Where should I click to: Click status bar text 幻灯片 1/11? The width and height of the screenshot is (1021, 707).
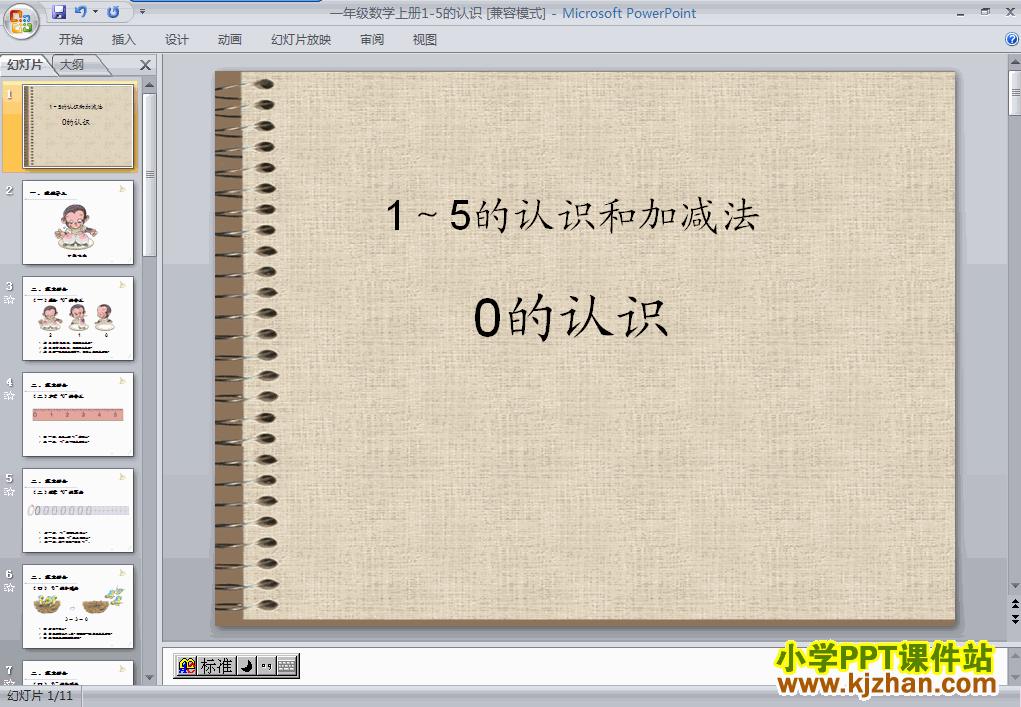[39, 696]
